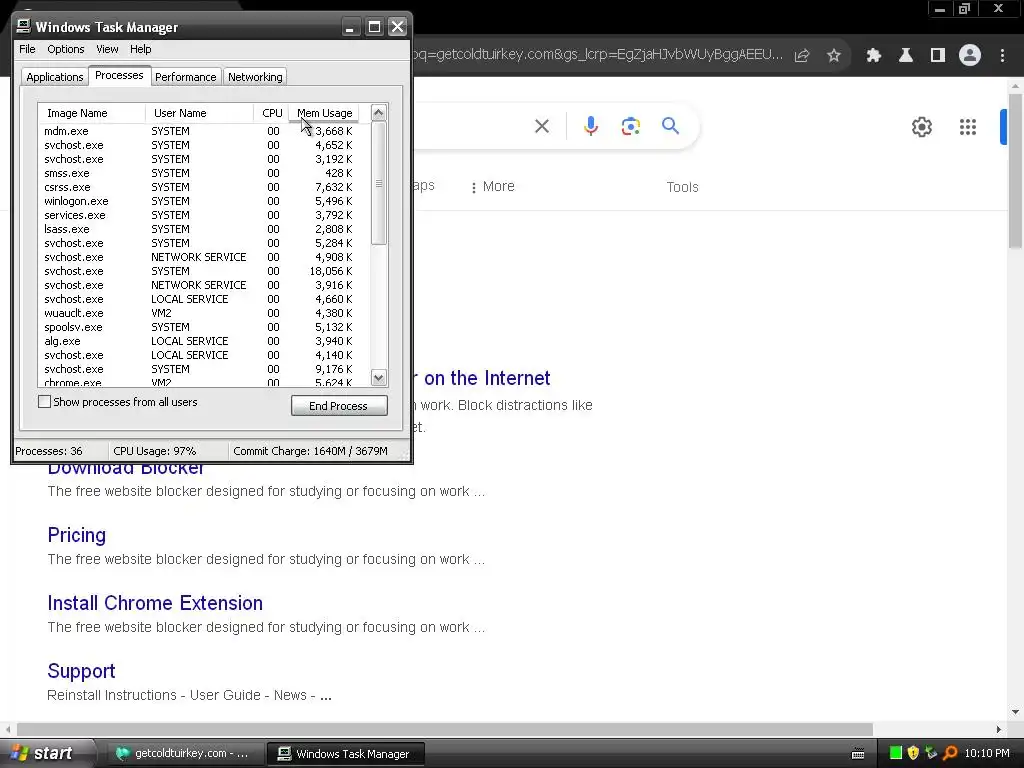Select the smss.exe process row

(199, 173)
